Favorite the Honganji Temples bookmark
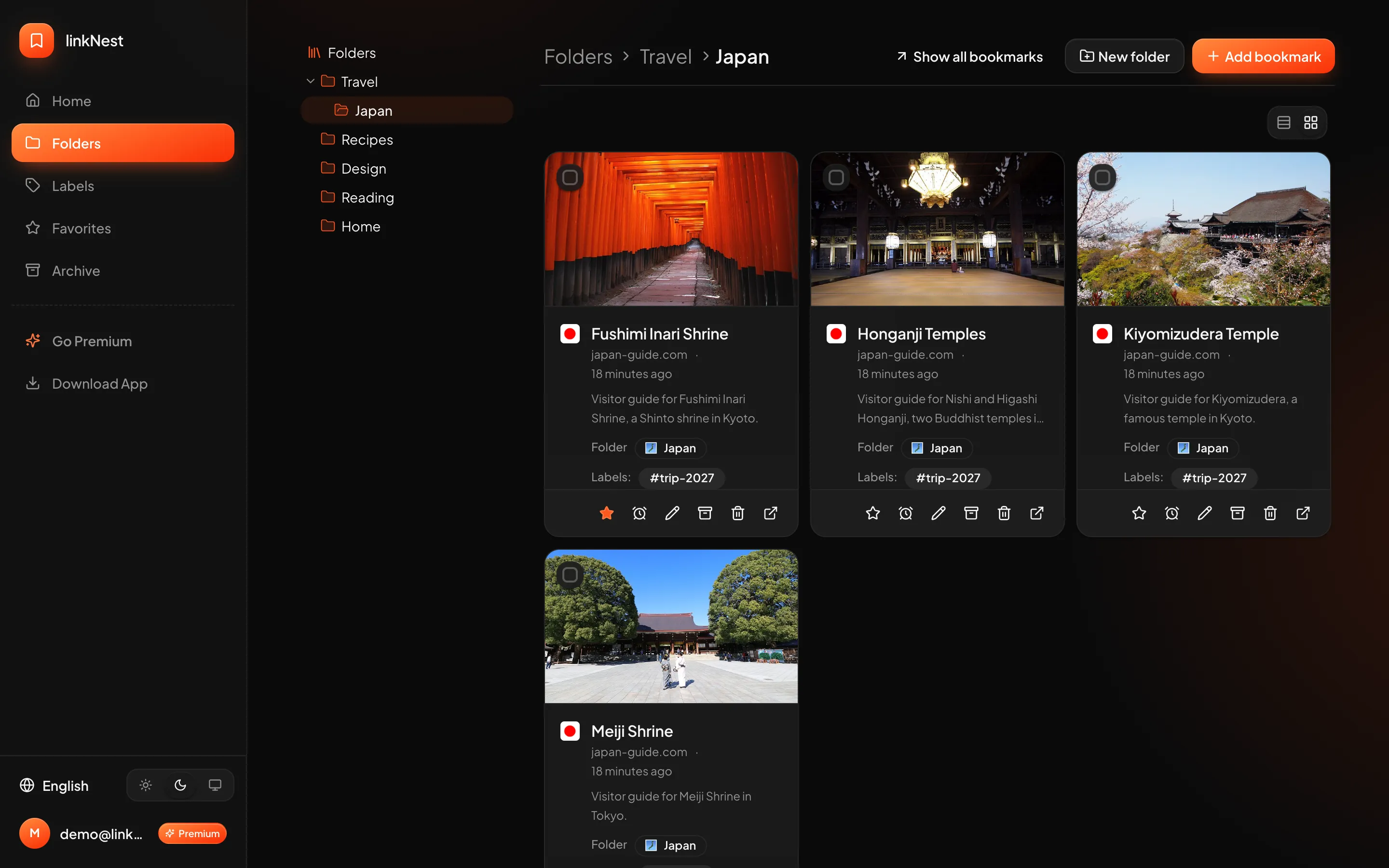 [872, 513]
